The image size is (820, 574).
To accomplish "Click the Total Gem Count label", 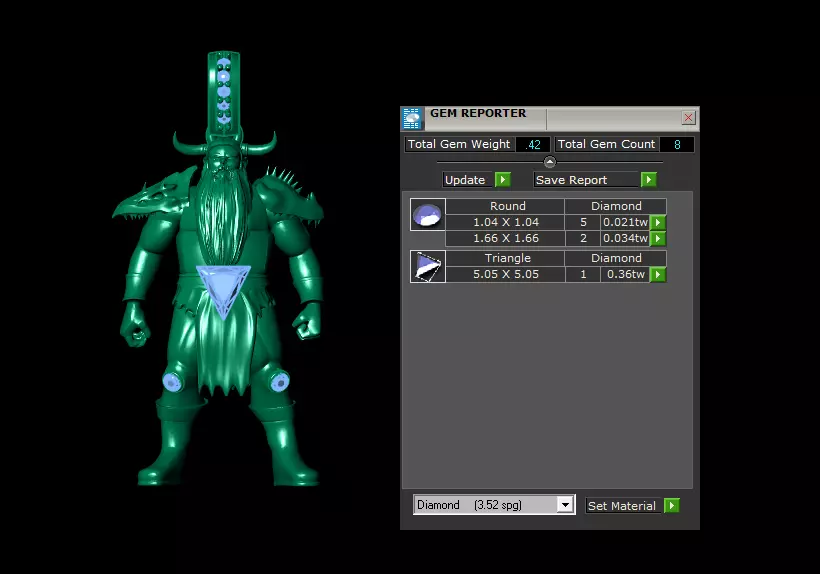I will coord(606,144).
